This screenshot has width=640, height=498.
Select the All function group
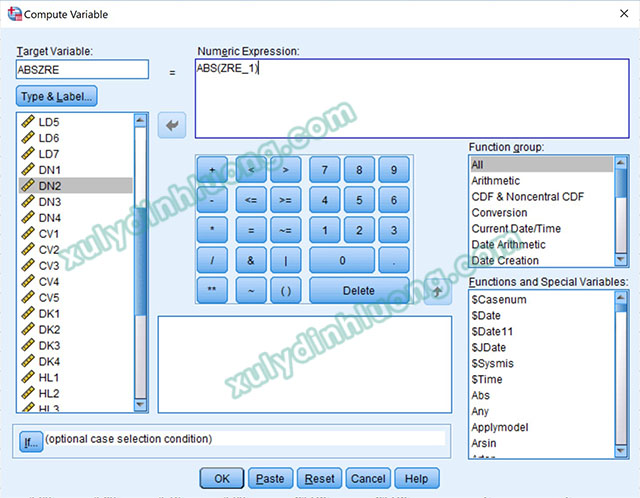point(542,165)
